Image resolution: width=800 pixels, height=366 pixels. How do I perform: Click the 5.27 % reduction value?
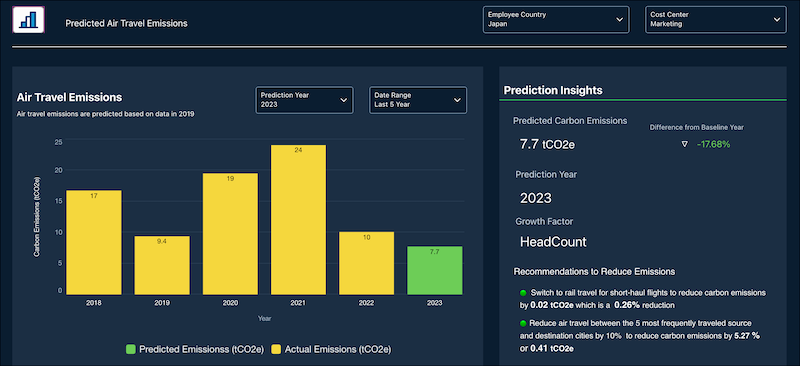coord(747,336)
